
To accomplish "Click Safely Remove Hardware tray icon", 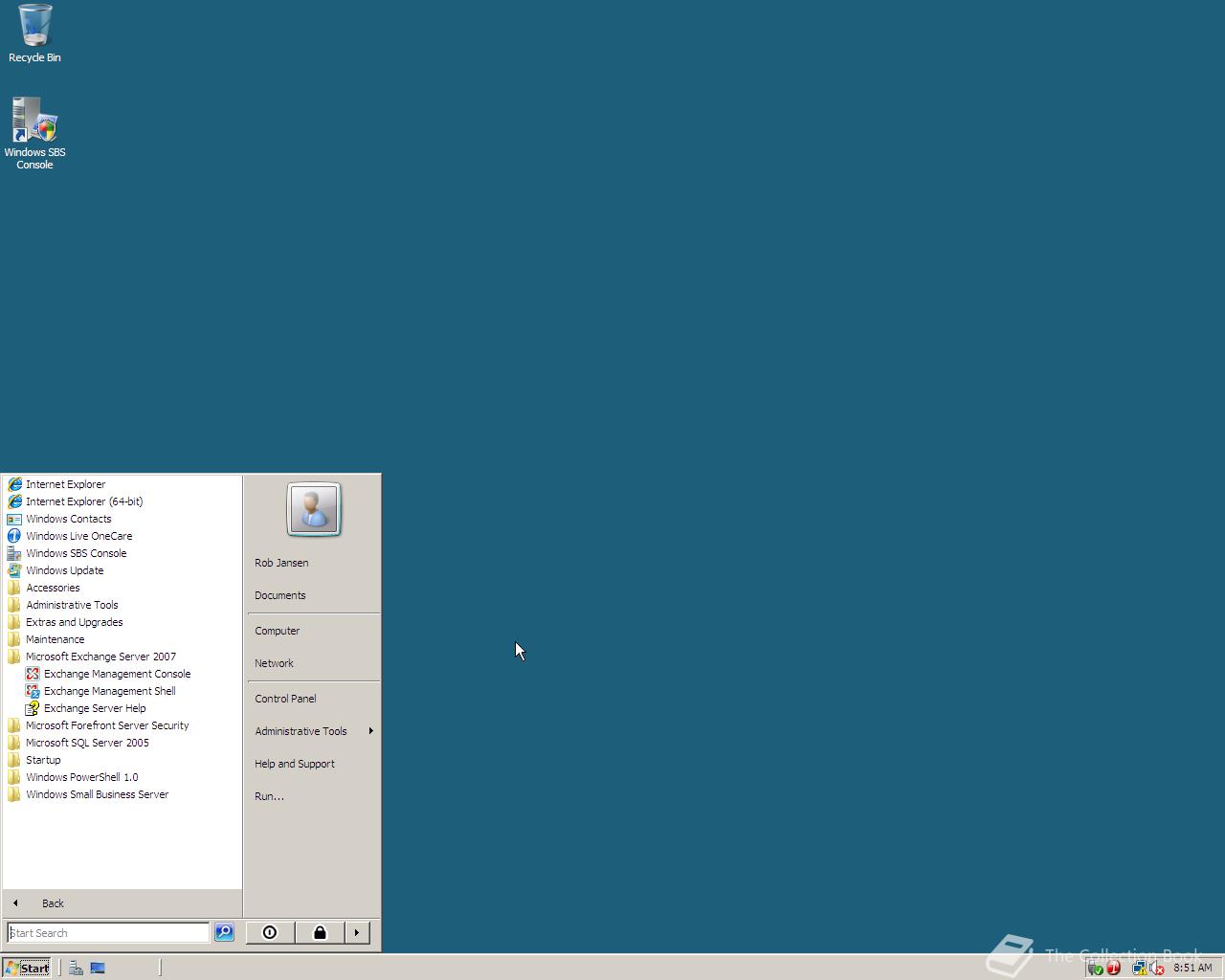I will [1096, 969].
